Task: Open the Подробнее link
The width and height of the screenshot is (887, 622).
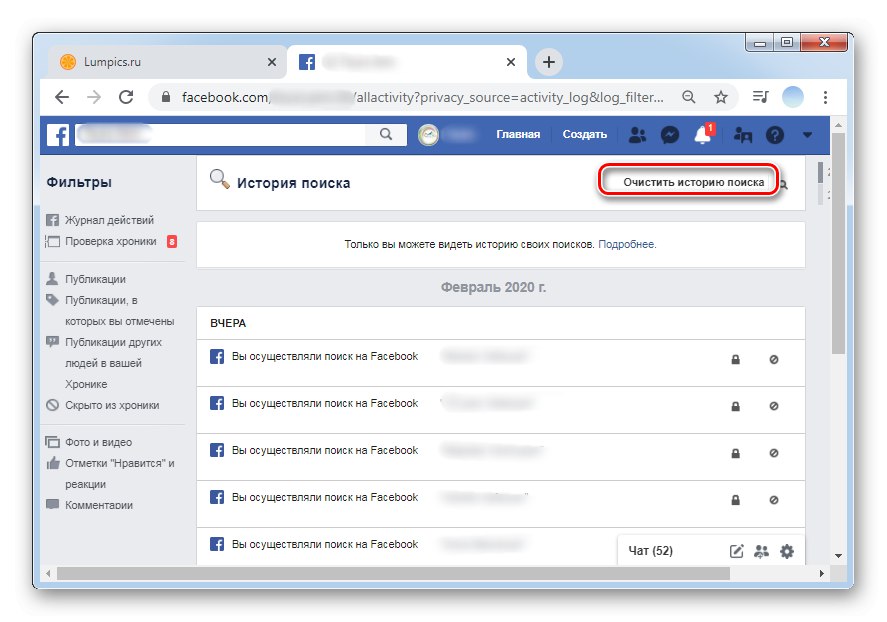Action: click(x=627, y=244)
